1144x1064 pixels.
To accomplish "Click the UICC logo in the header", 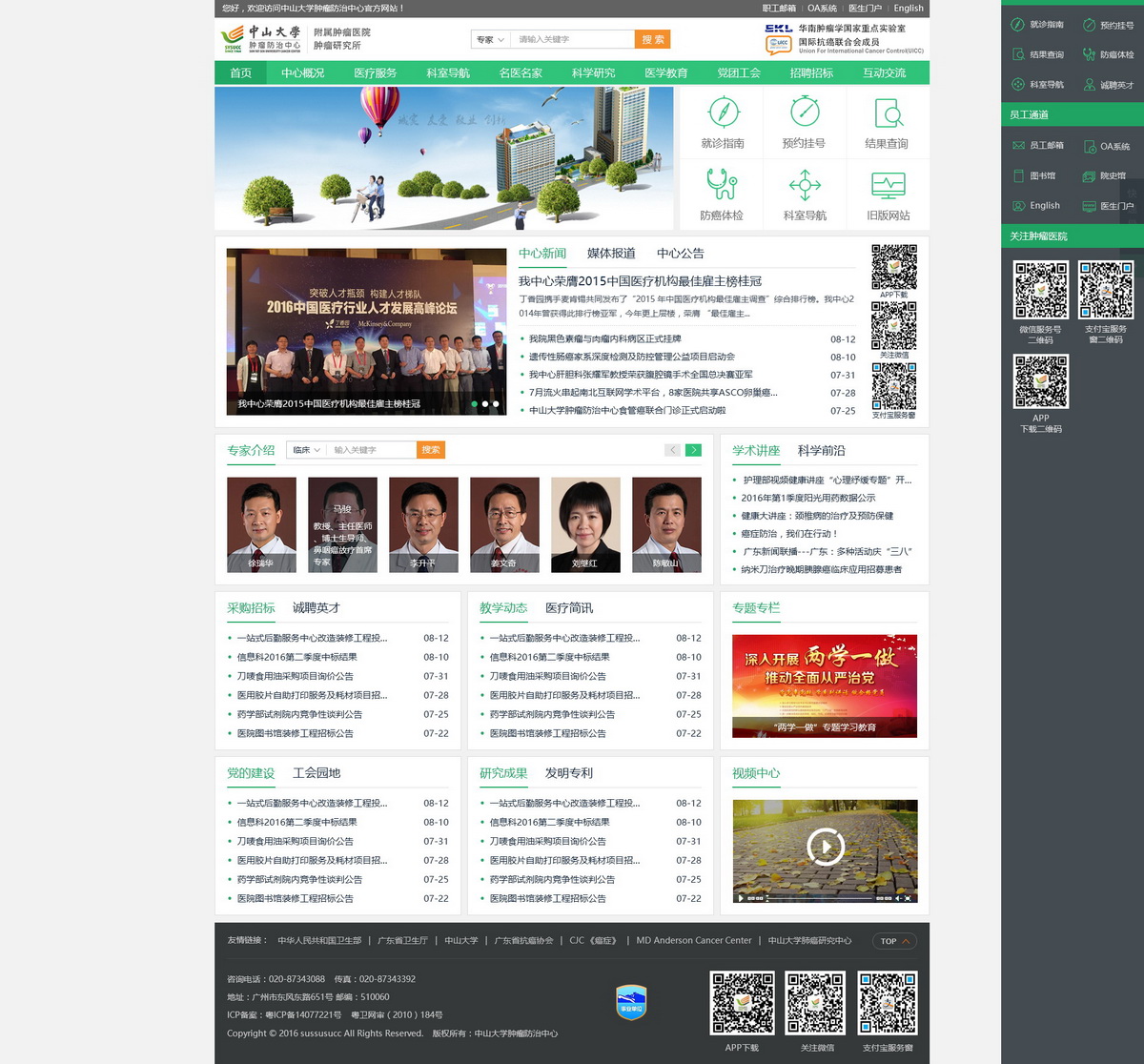I will tap(778, 44).
